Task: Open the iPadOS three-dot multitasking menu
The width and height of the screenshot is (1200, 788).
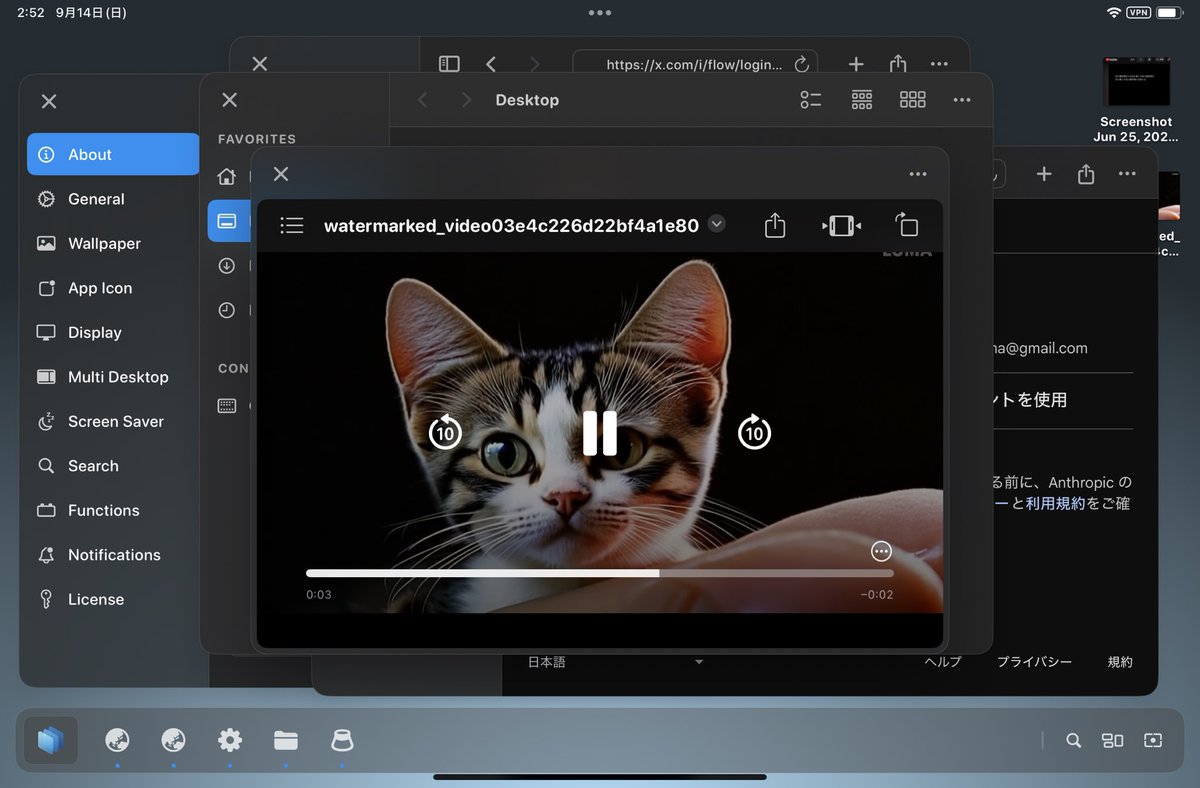Action: (600, 13)
